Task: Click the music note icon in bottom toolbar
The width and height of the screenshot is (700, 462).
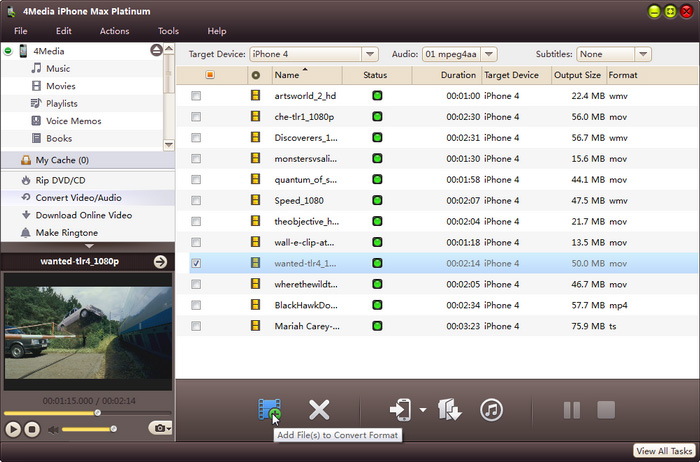Action: [x=491, y=410]
